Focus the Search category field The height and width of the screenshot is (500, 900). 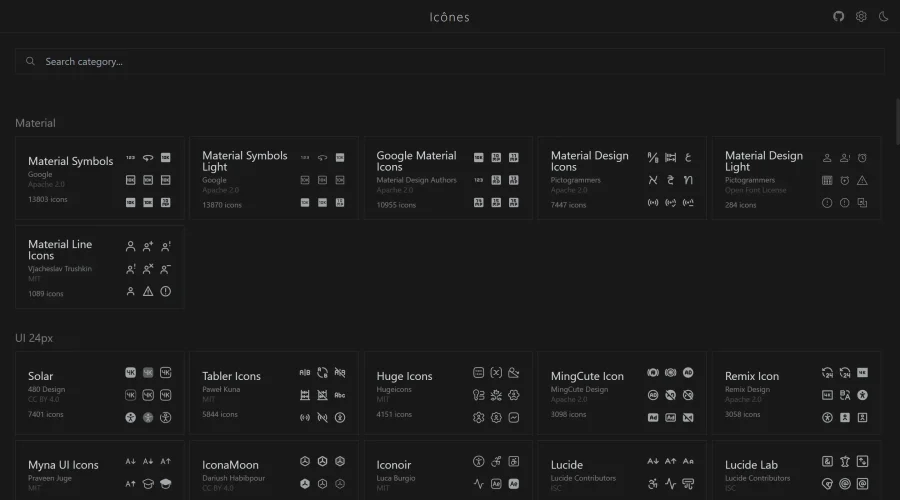(449, 61)
